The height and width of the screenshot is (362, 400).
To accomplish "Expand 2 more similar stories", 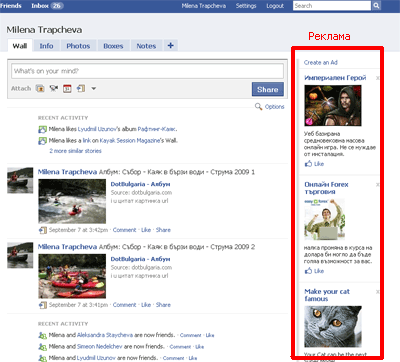I will coord(75,151).
